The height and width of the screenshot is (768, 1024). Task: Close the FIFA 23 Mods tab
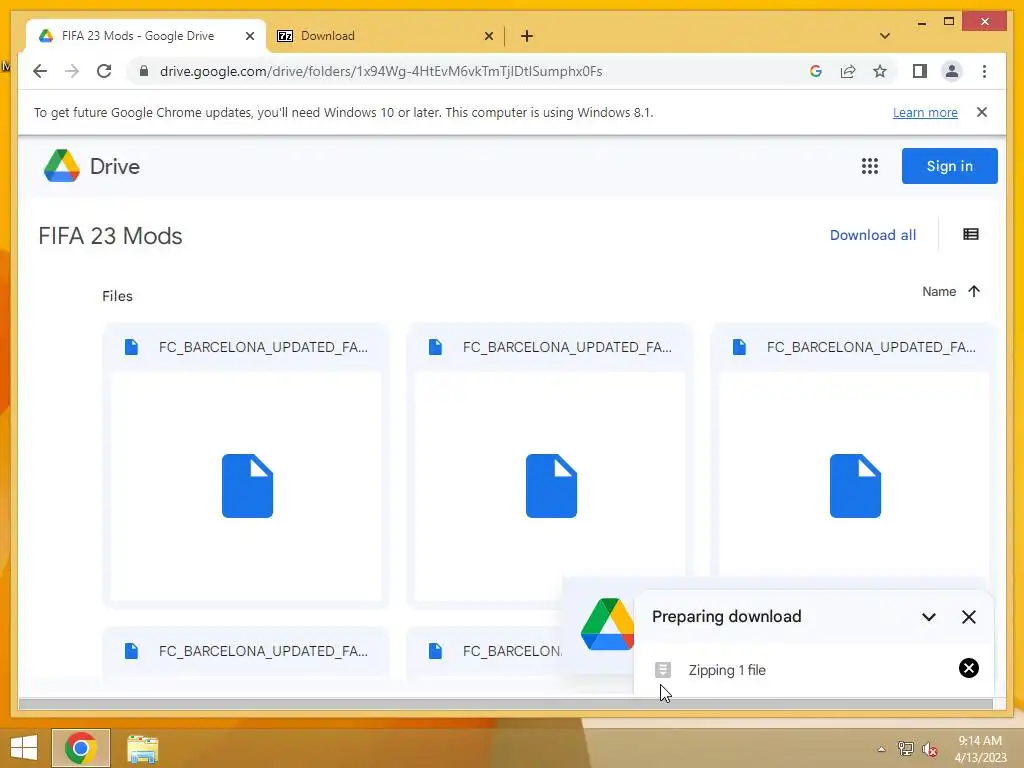pyautogui.click(x=249, y=36)
